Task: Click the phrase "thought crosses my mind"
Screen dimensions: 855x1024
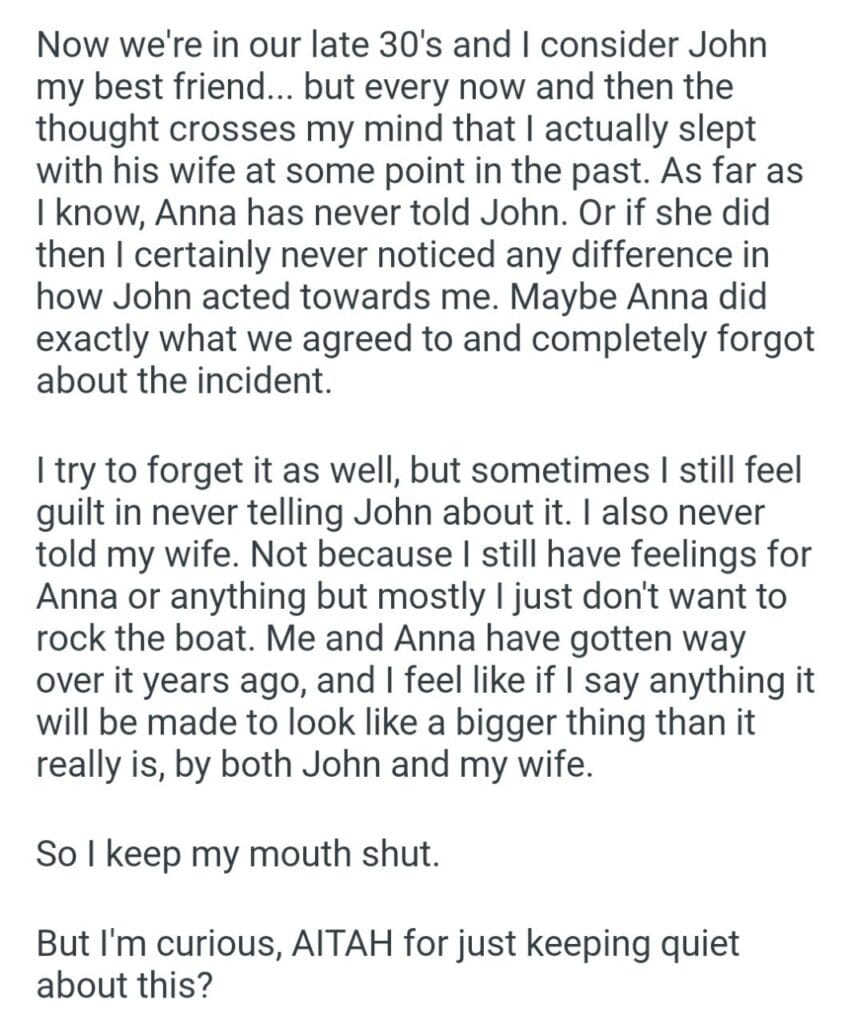Action: [246, 129]
